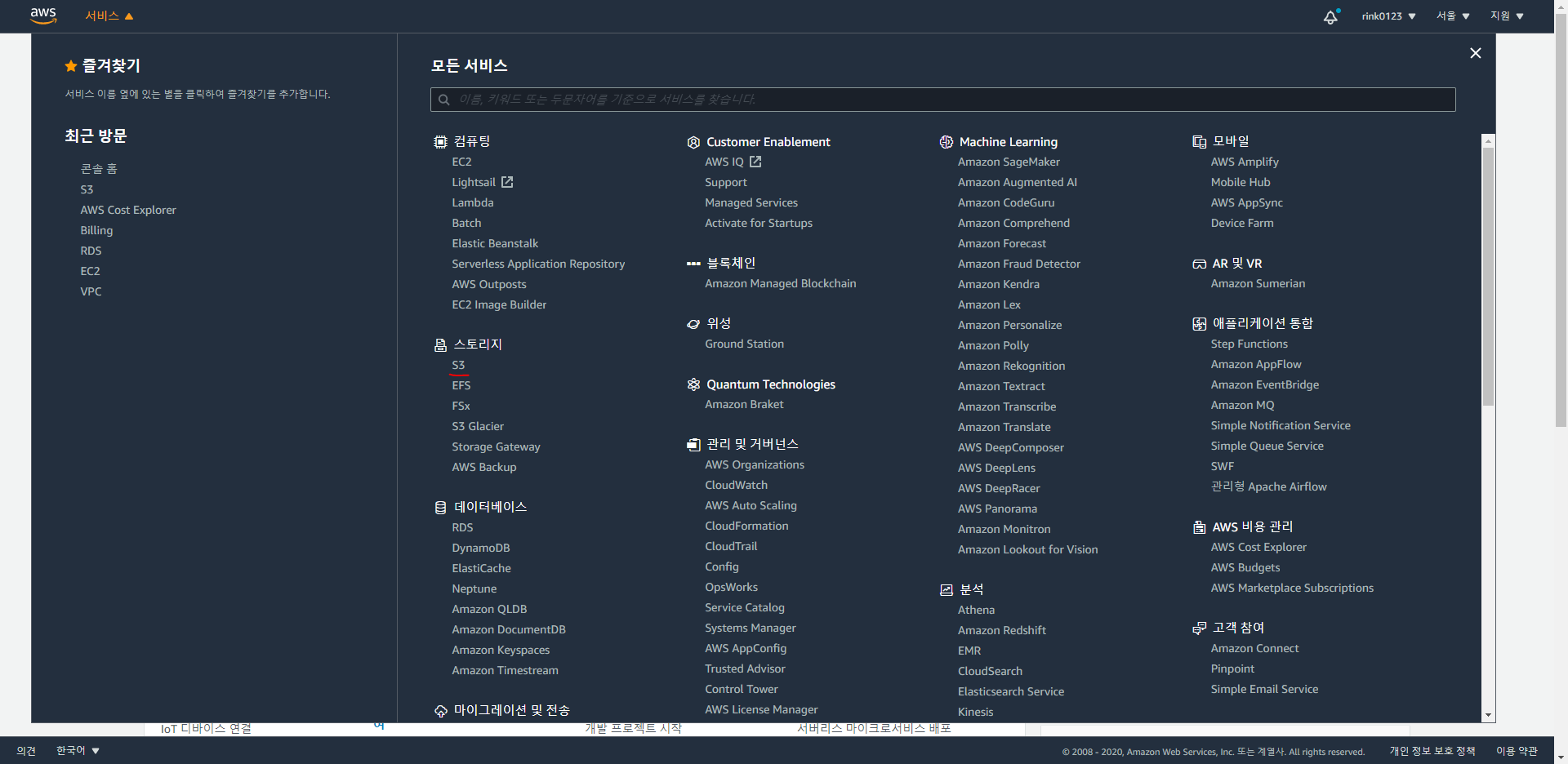
Task: Click the 모바일 category icon
Action: click(1200, 142)
